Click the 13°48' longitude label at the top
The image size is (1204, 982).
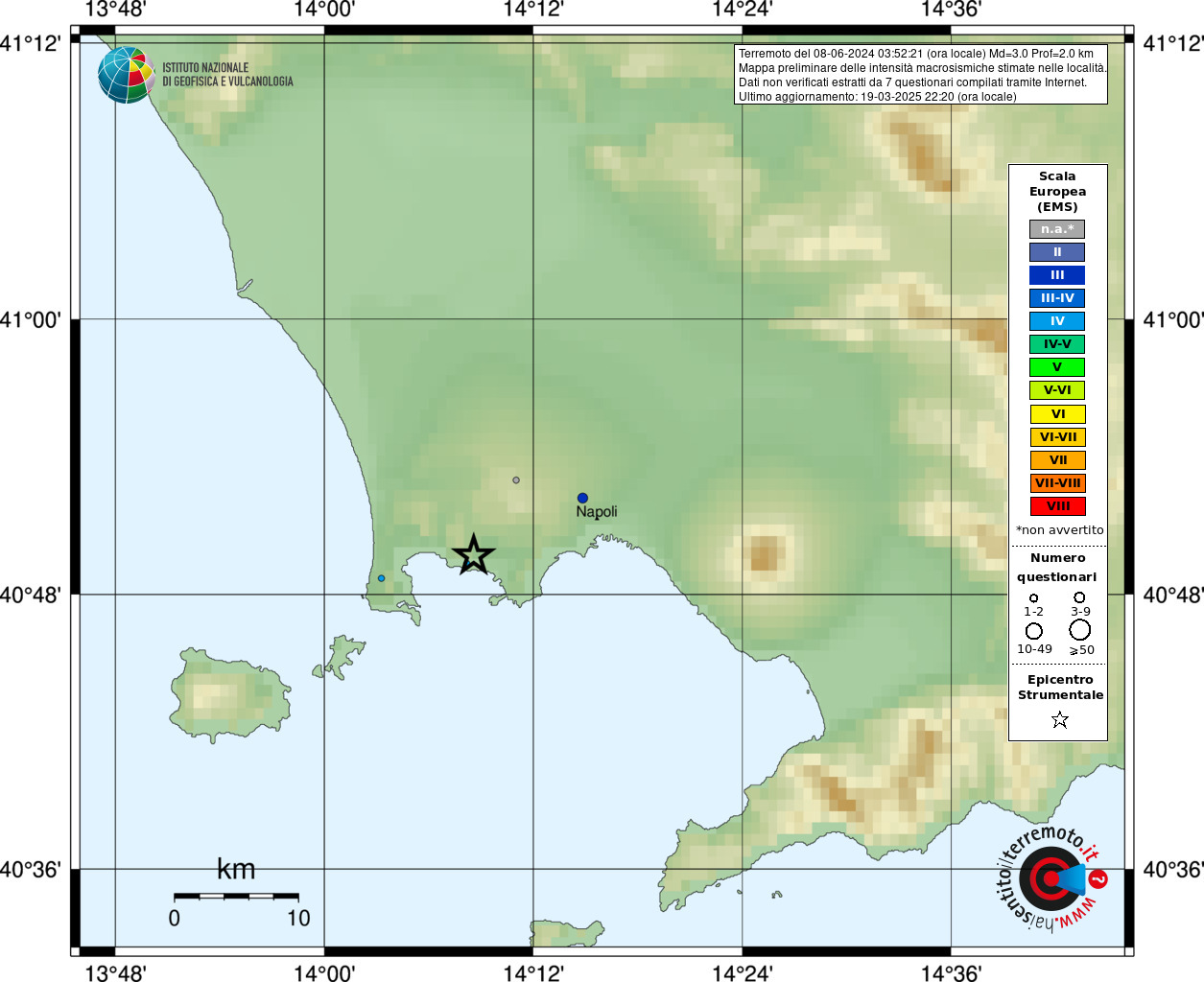[x=115, y=11]
